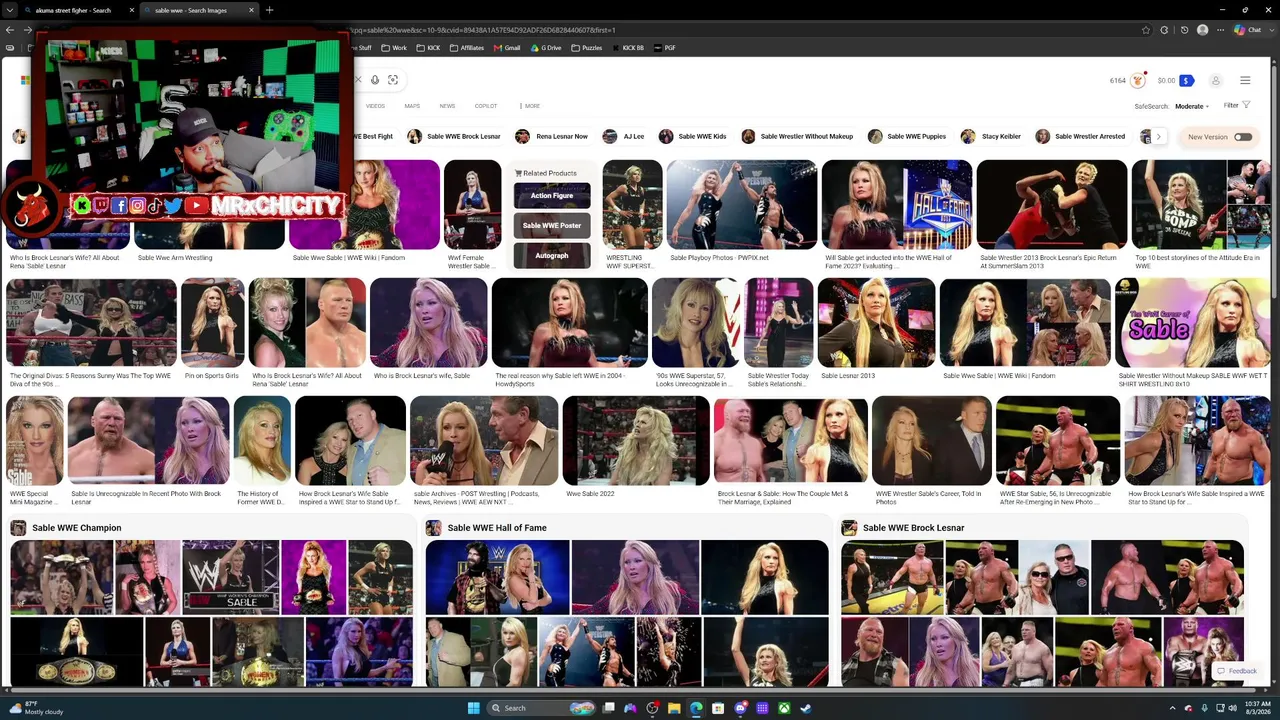Open the PGF bookmark
Viewport: 1280px width, 720px height.
(665, 48)
